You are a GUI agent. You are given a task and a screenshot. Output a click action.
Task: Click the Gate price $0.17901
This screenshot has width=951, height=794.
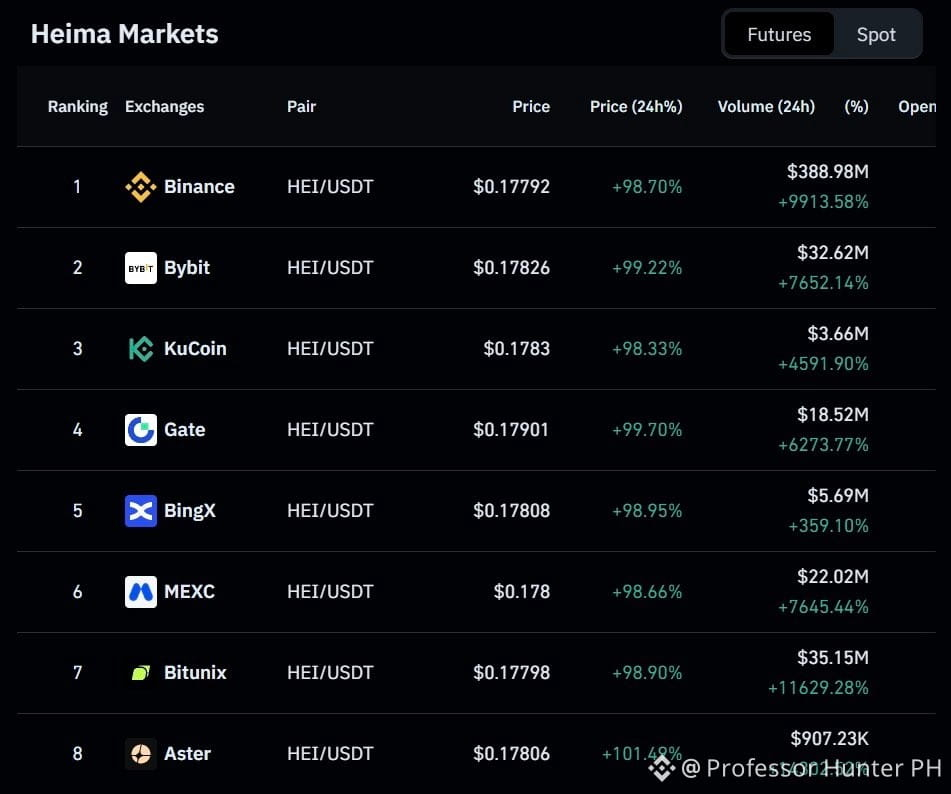511,430
